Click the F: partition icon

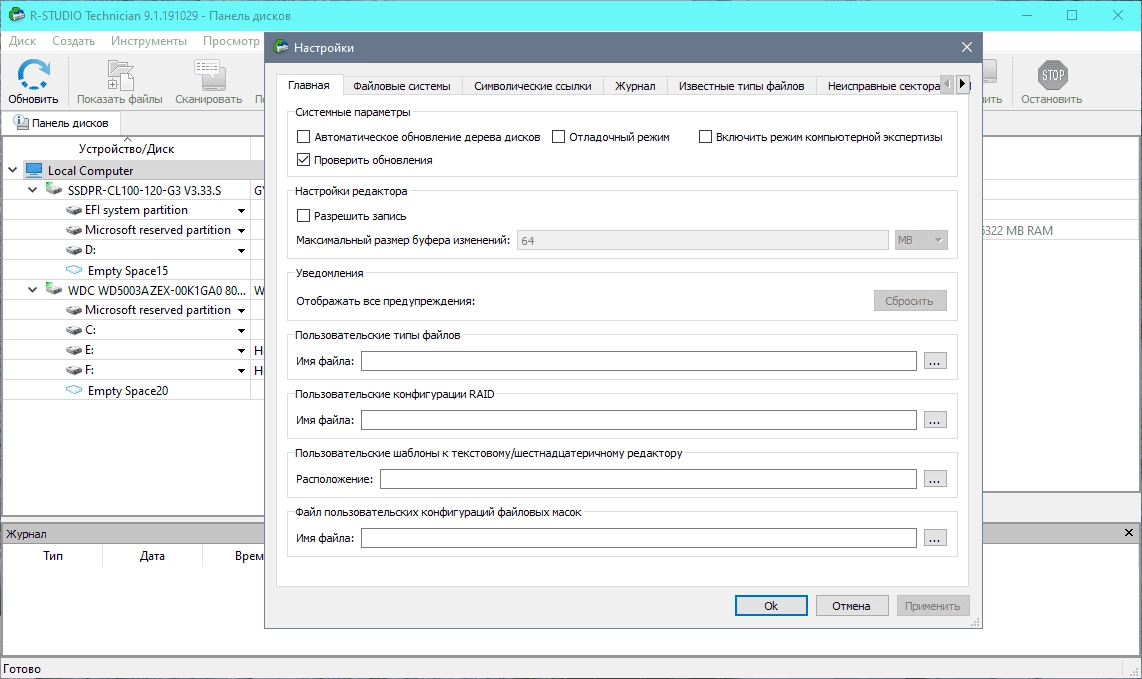tap(74, 370)
